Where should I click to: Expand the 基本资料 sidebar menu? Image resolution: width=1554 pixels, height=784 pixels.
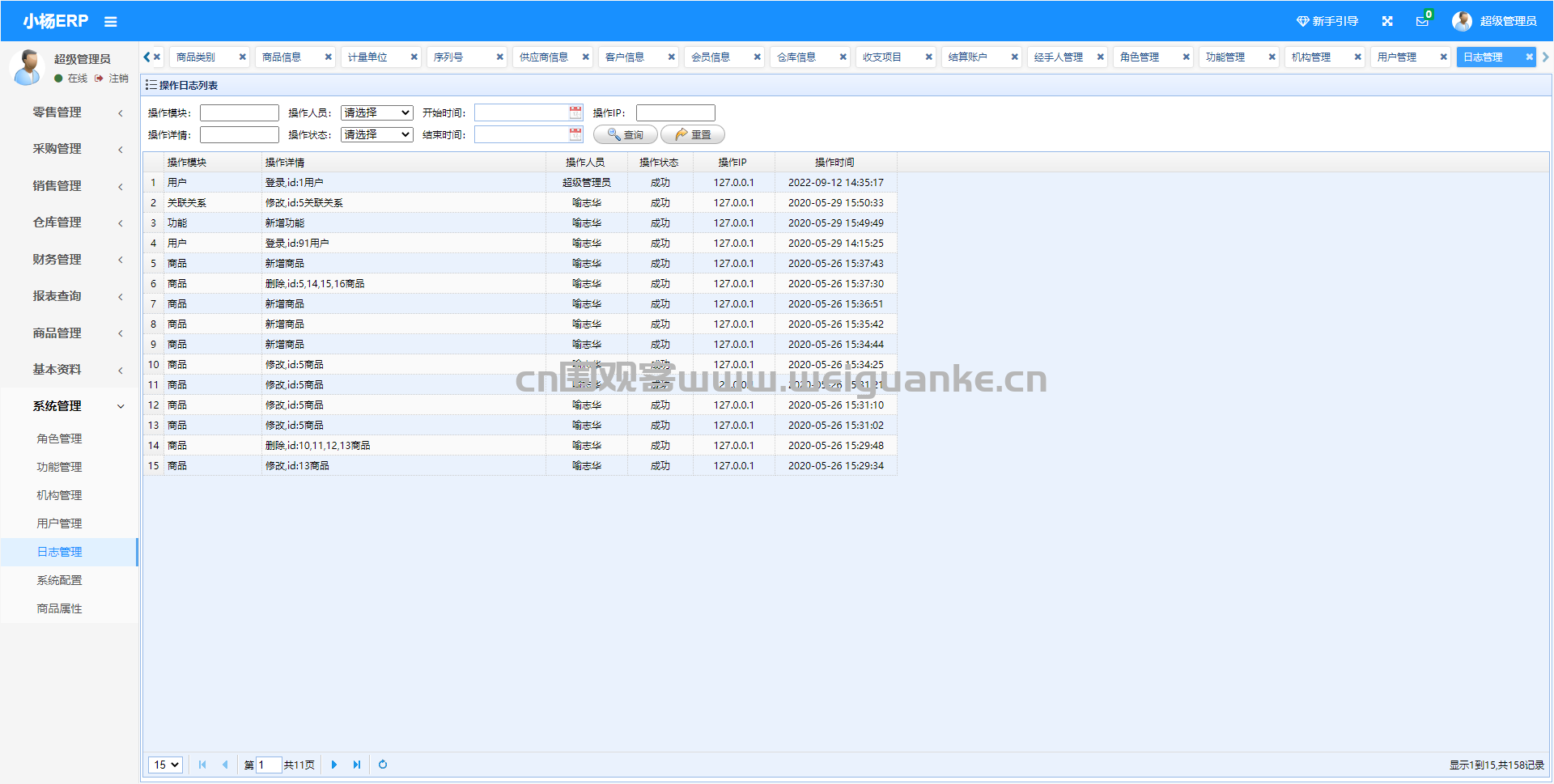pos(70,370)
